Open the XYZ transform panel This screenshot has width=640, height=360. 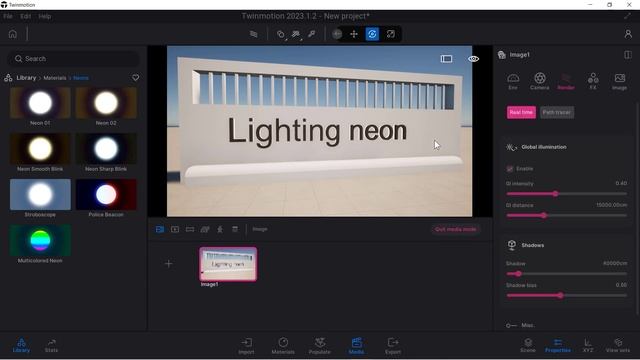click(x=588, y=345)
